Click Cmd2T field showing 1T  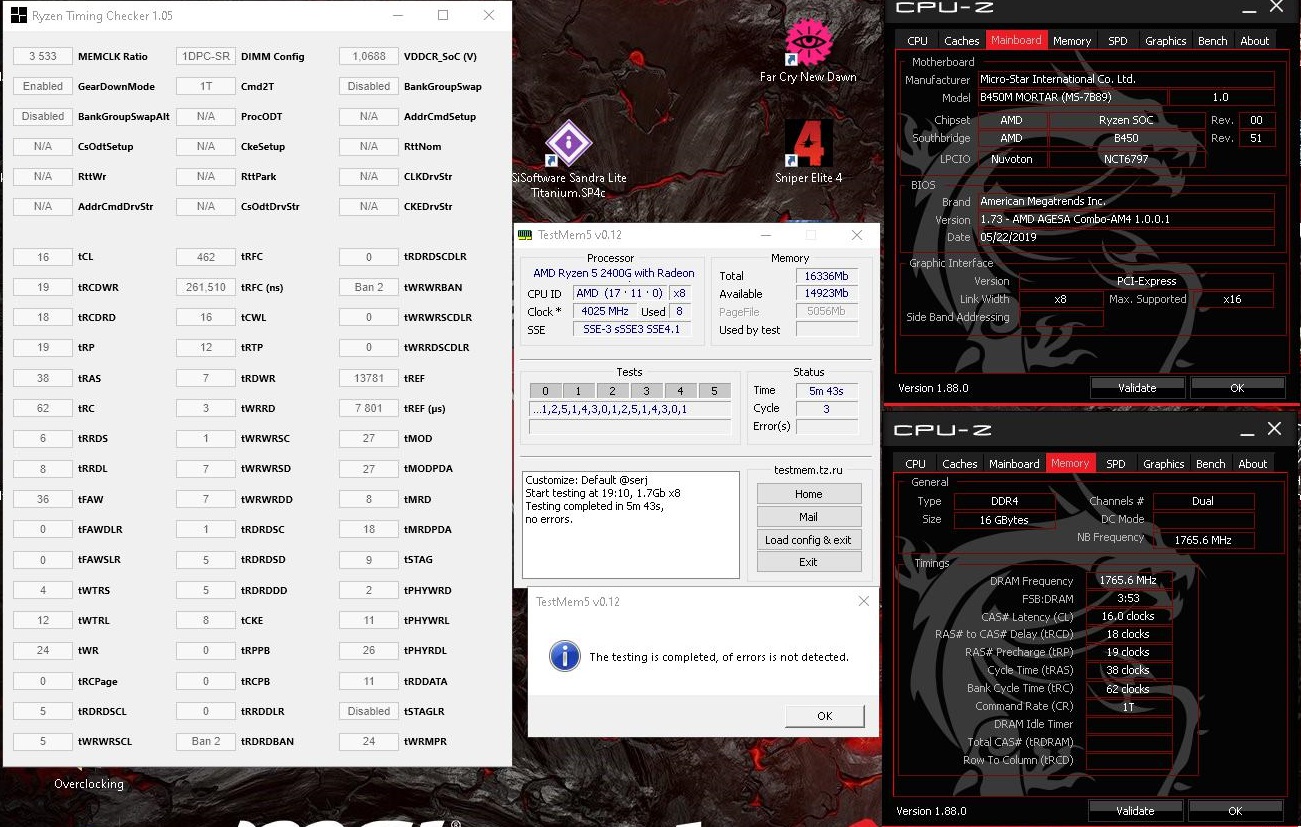coord(205,87)
